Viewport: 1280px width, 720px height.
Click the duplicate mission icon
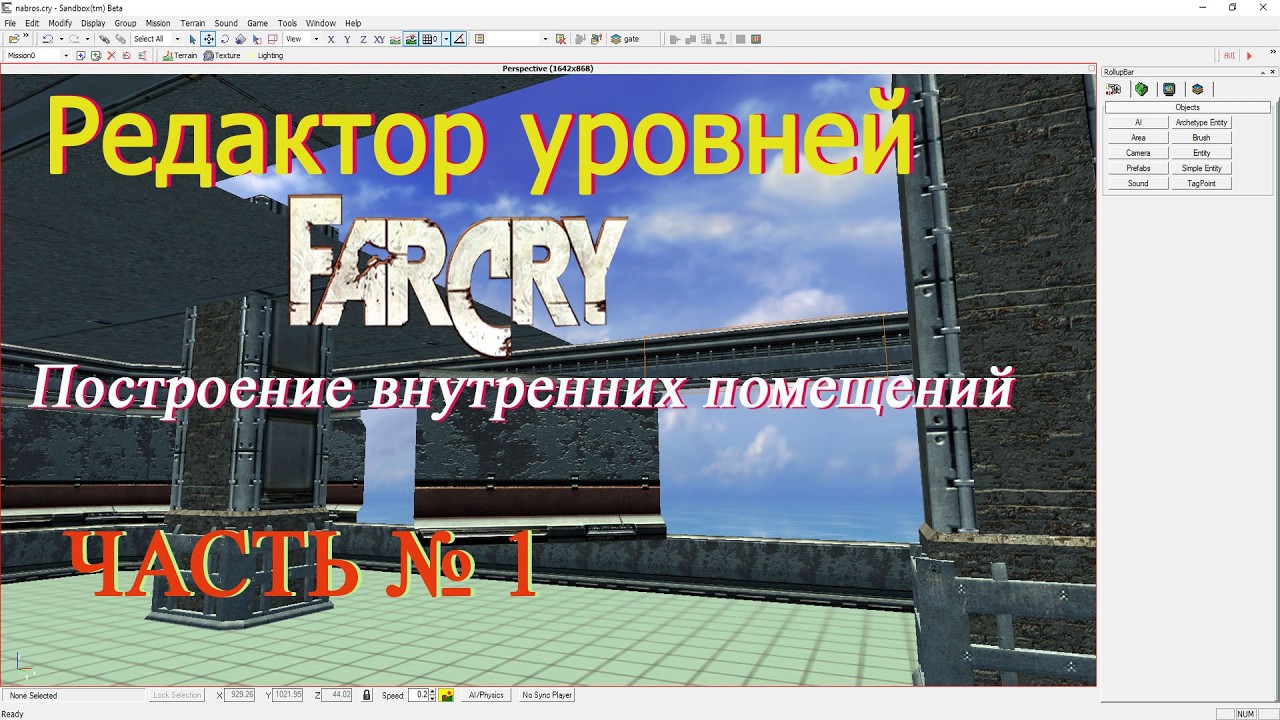click(96, 56)
